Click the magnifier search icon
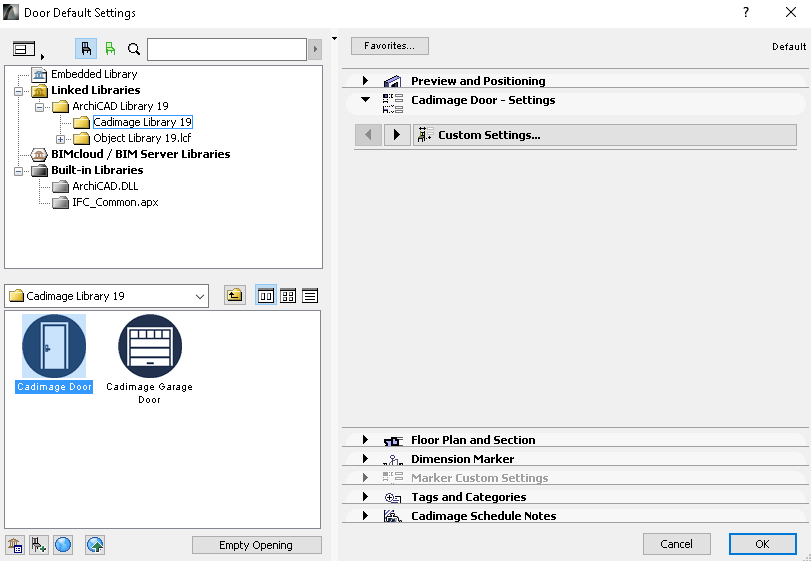Screen dimensions: 811x561 (x=134, y=49)
